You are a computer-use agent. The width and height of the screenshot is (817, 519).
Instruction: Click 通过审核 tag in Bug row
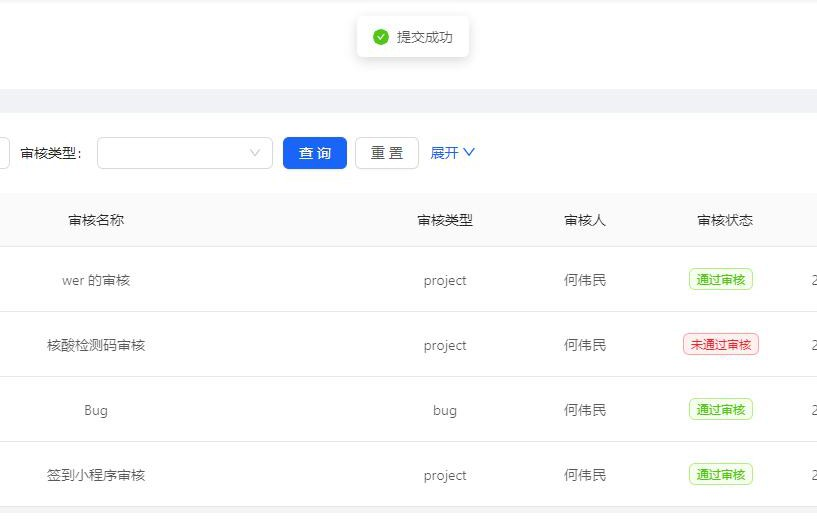[x=721, y=410]
